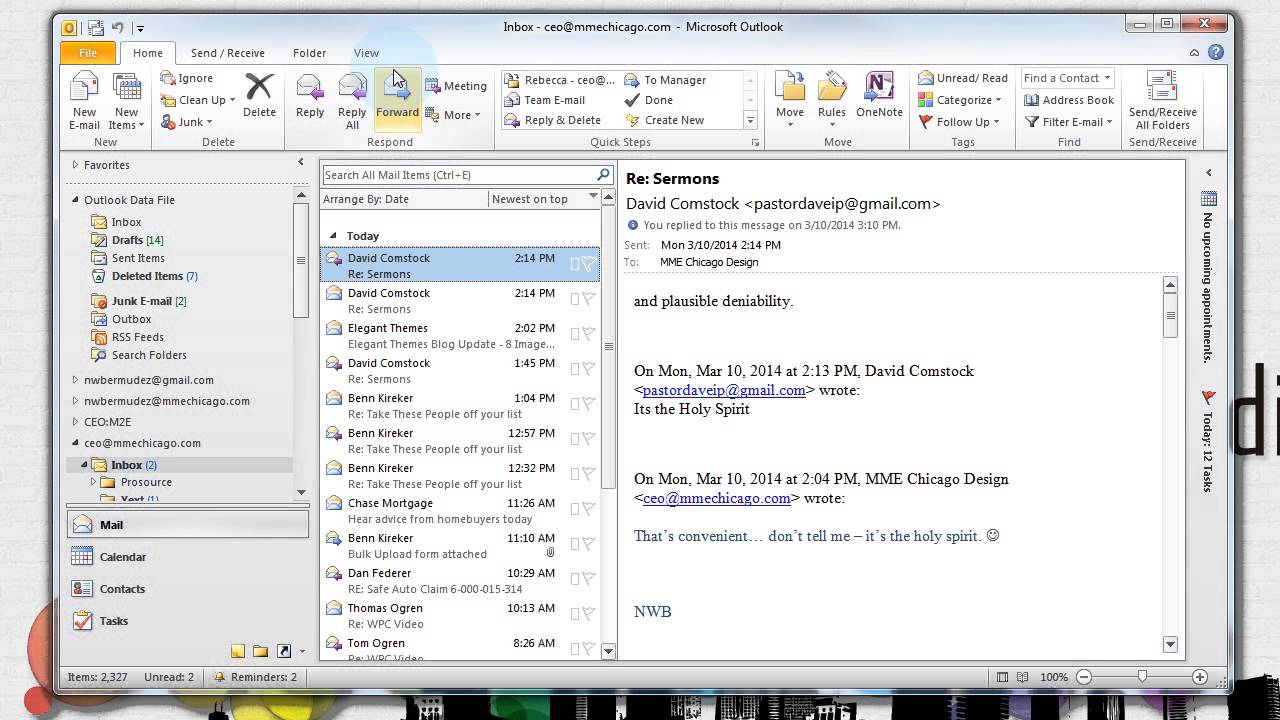Toggle the flag on Benn Kireker 1:04 PM message

[589, 405]
